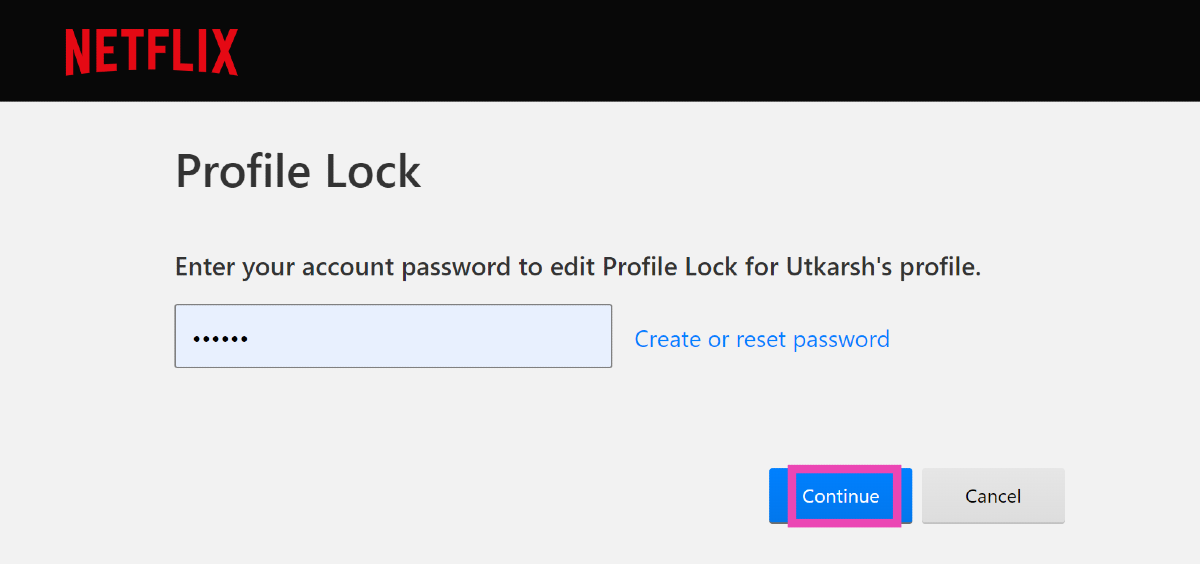Open the Create or reset password link

click(x=762, y=339)
